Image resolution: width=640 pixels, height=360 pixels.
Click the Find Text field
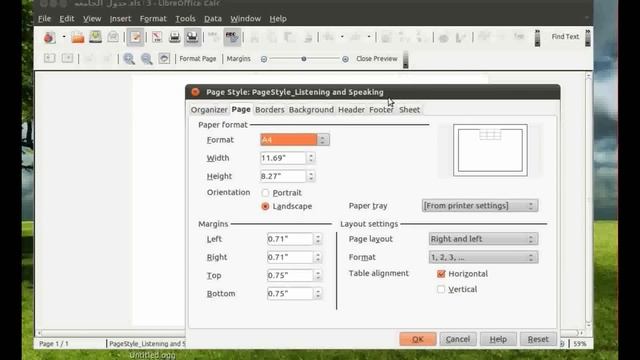[x=565, y=37]
